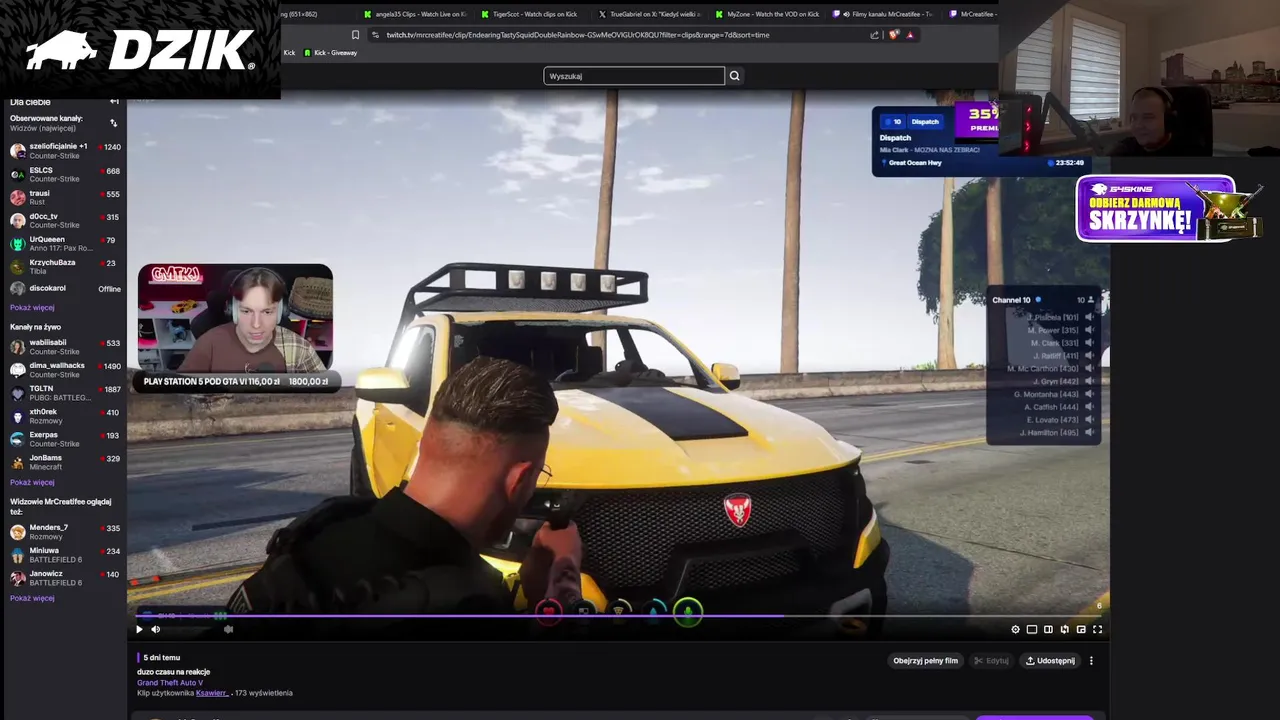Viewport: 1280px width, 720px height.
Task: Click the streamer webcam overlay
Action: (235, 318)
